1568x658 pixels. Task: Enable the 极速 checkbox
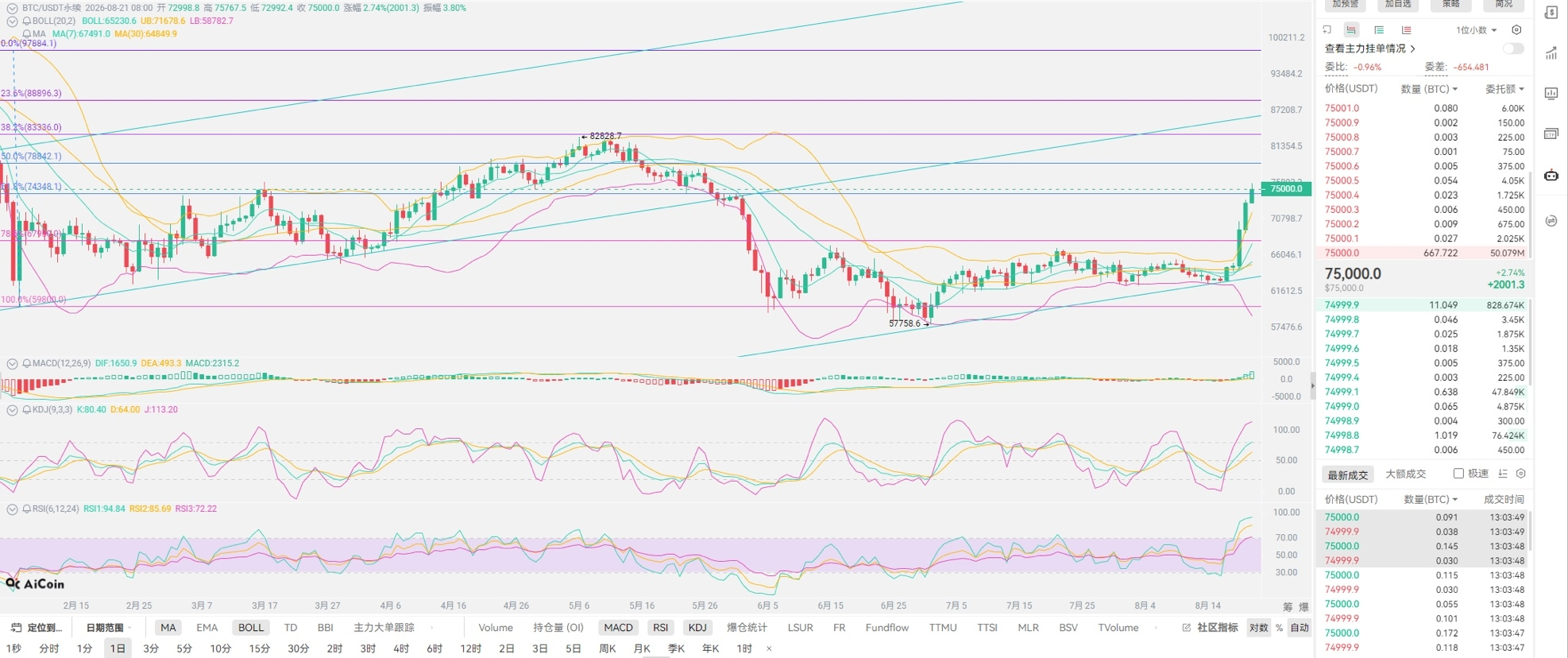tap(1458, 474)
